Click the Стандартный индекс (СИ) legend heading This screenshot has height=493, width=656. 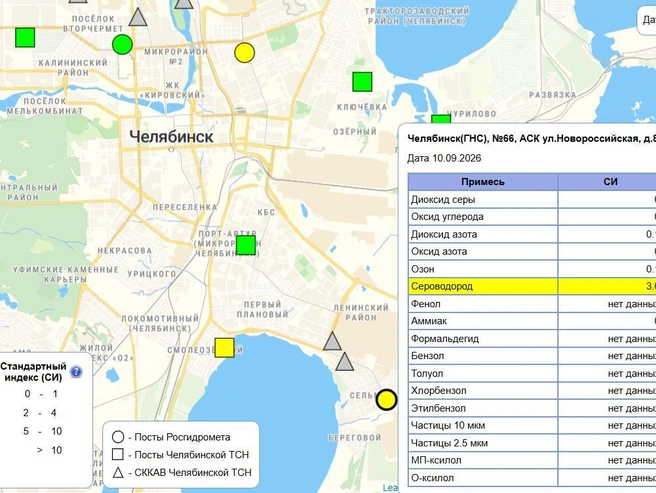pyautogui.click(x=33, y=372)
